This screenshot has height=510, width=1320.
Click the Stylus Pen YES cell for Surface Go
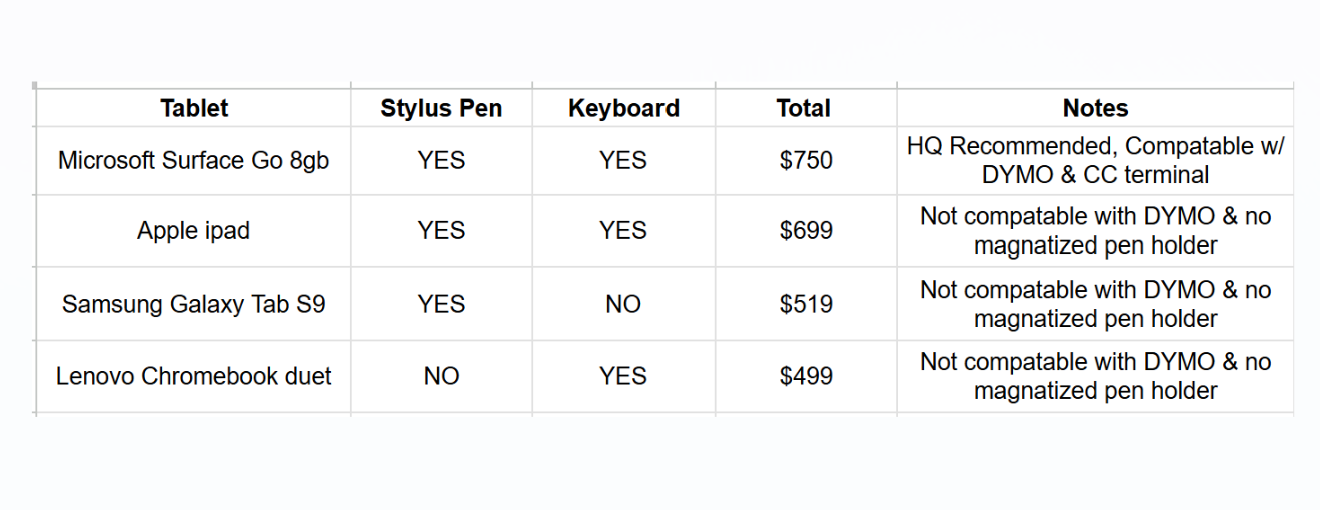click(441, 160)
